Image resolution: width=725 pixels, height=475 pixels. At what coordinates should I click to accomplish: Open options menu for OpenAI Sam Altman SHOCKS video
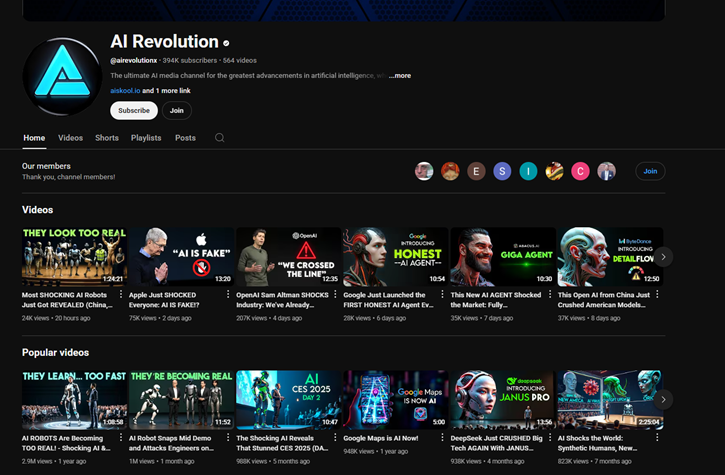click(x=335, y=295)
